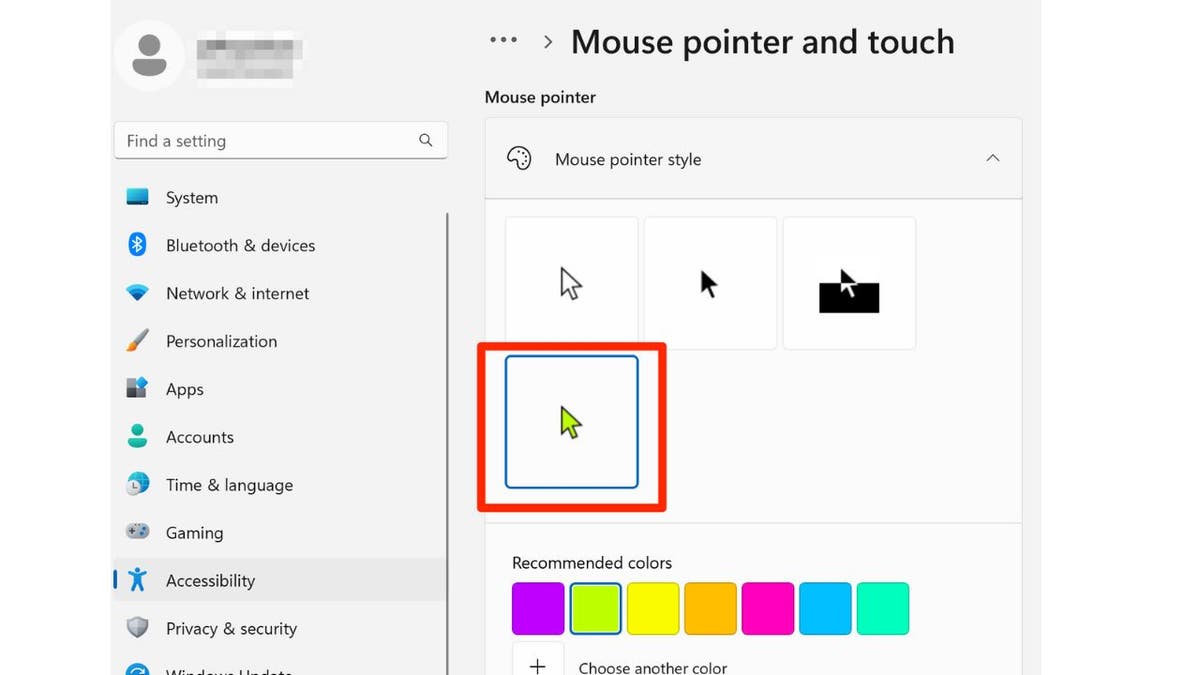The height and width of the screenshot is (675, 1200).
Task: Pick the pink pointer color
Action: pos(768,609)
